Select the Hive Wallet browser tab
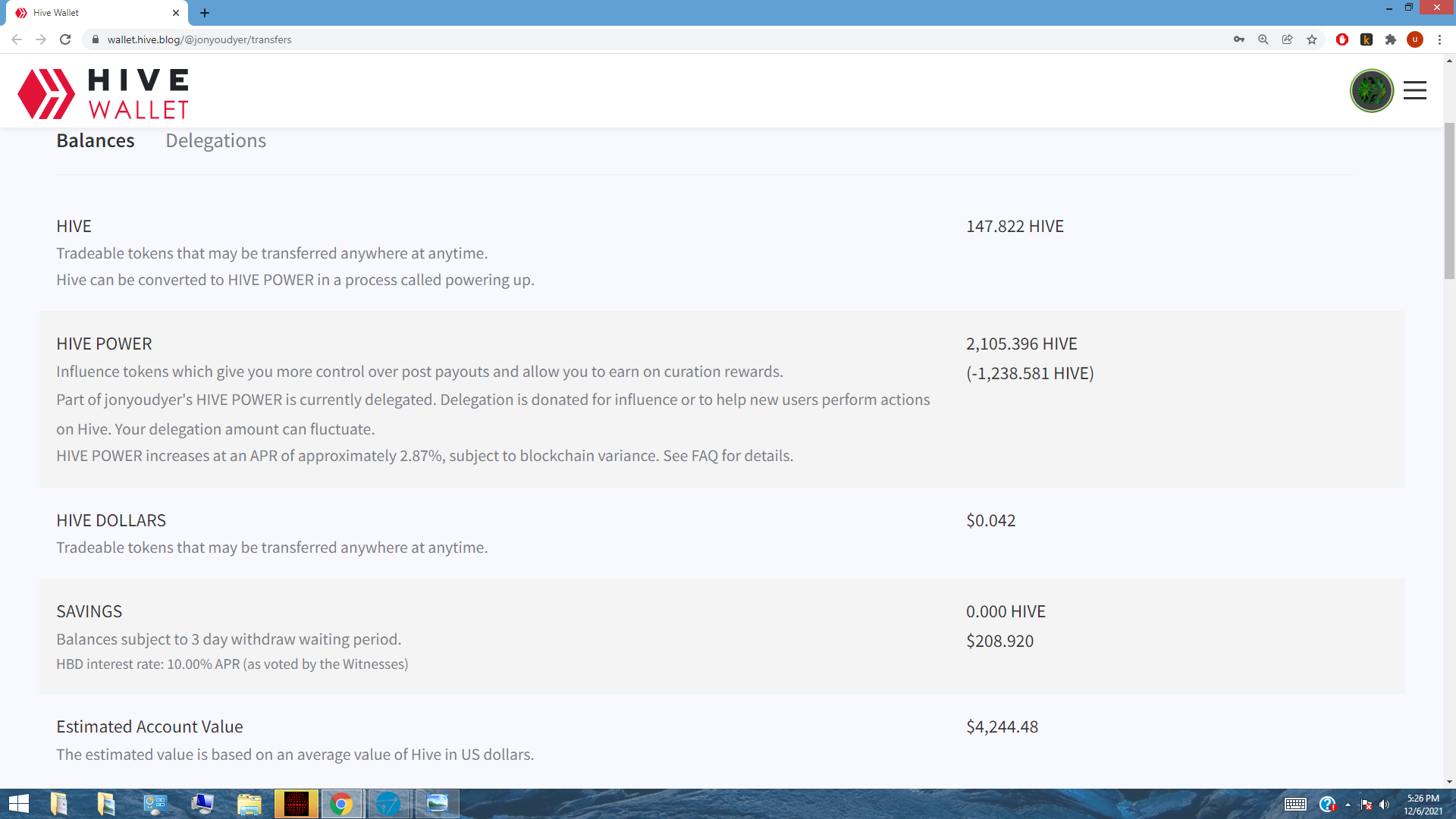This screenshot has height=819, width=1456. tap(97, 13)
